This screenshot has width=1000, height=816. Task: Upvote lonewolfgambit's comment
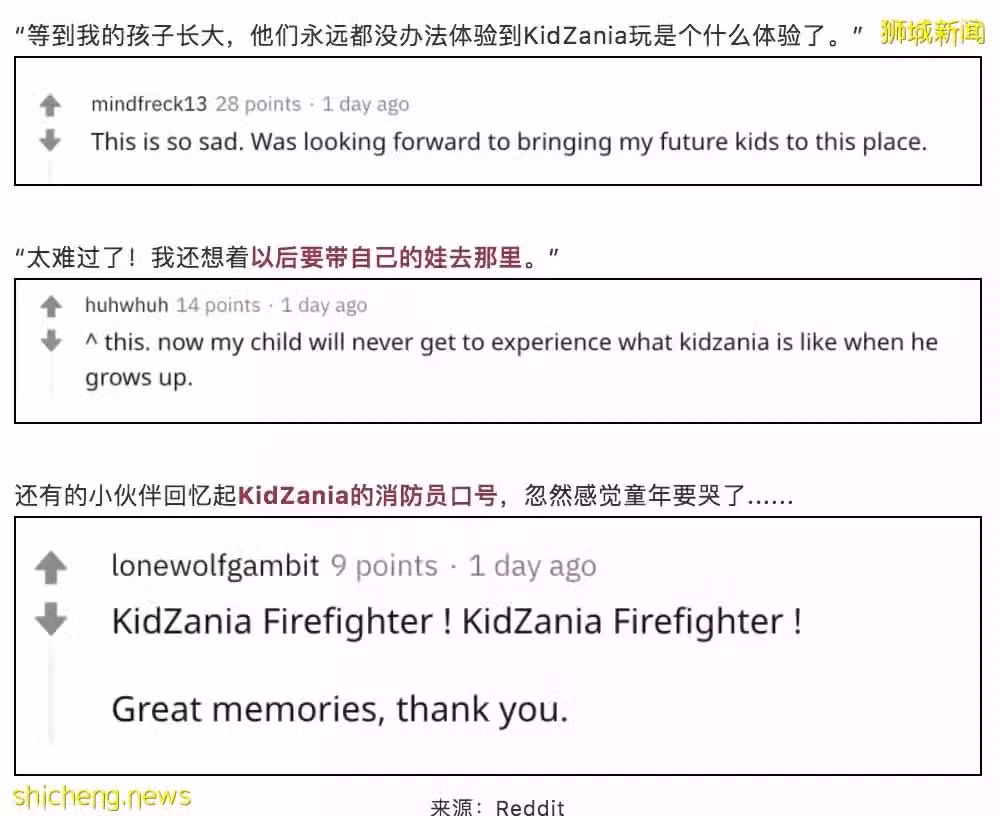pyautogui.click(x=50, y=568)
